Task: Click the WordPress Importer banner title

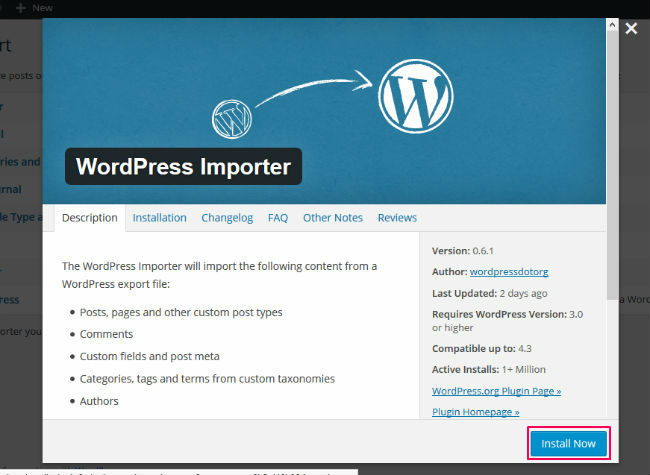Action: point(183,166)
